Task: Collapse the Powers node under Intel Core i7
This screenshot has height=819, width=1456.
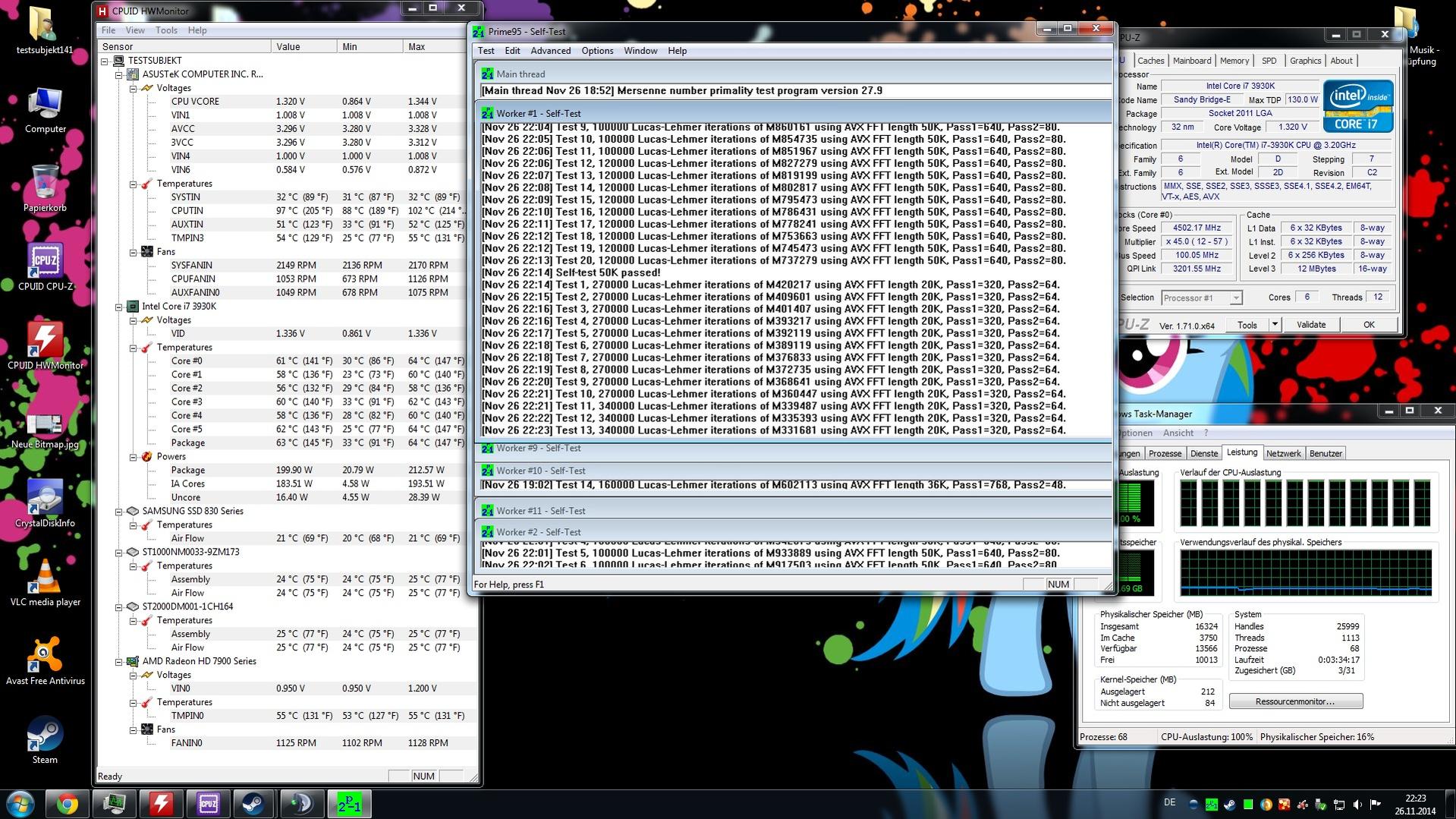Action: (x=134, y=457)
